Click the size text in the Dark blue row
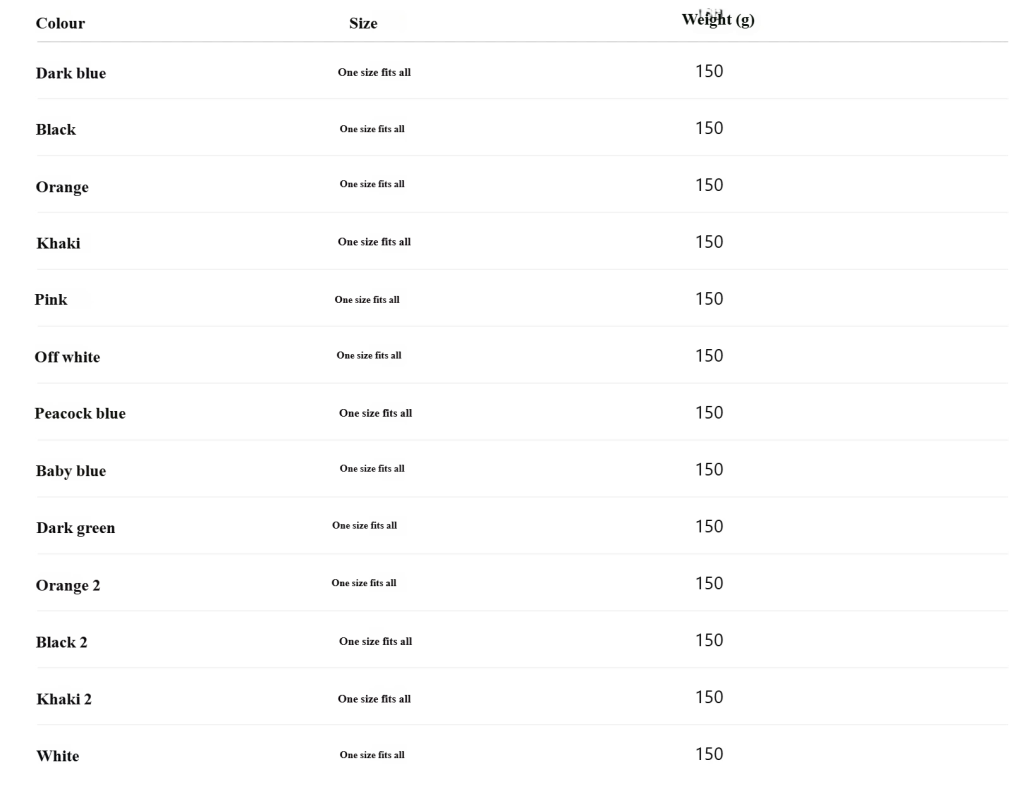The image size is (1024, 803). click(374, 72)
